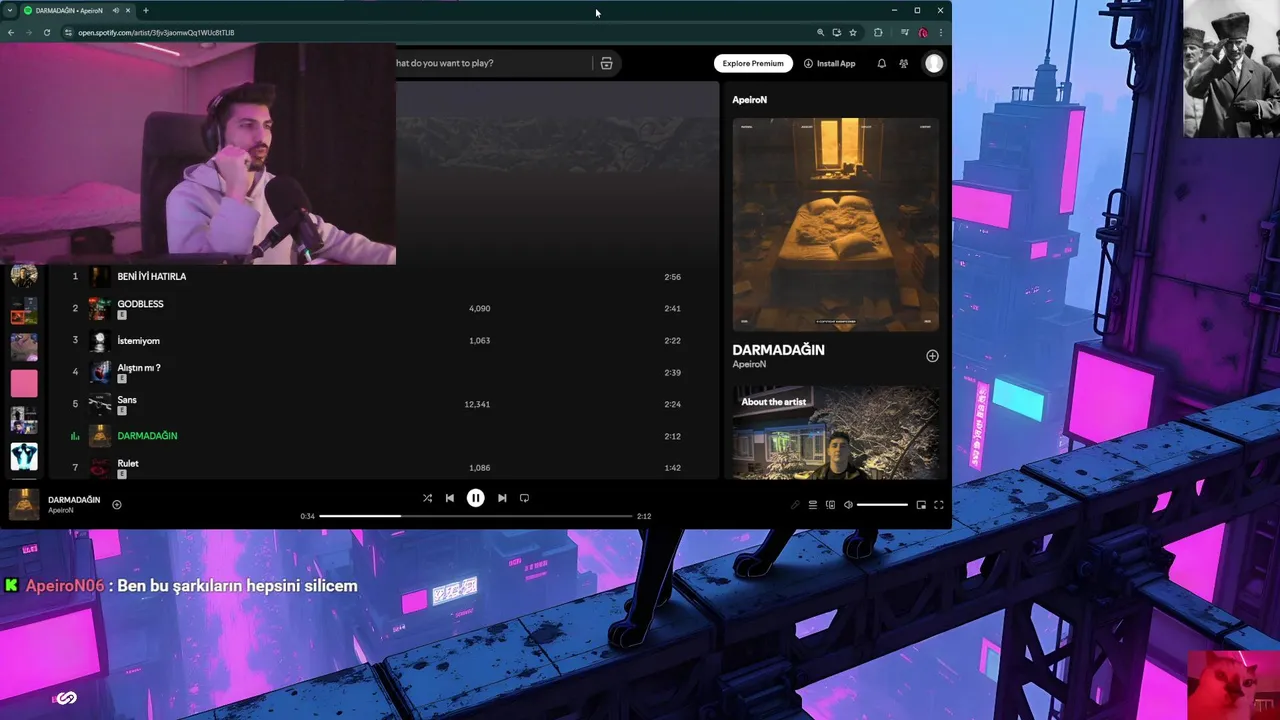1280x720 pixels.
Task: Open the zoom magnifier in address bar
Action: (820, 32)
